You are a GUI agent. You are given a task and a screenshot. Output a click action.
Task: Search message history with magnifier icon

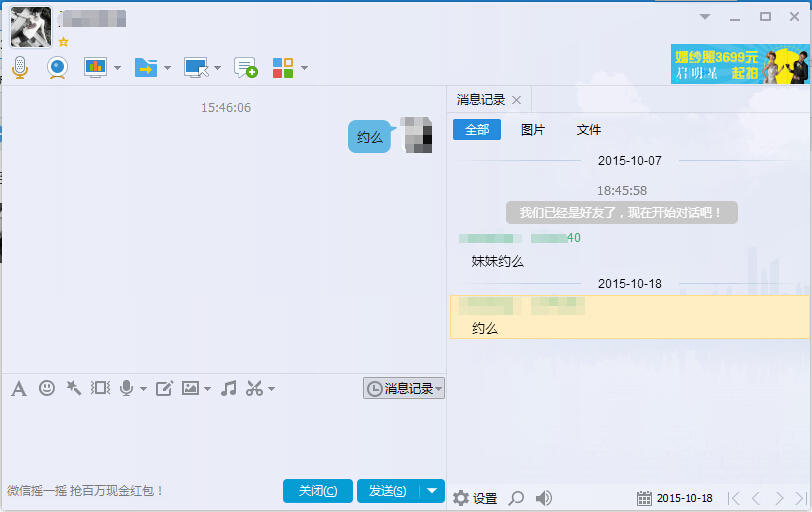pos(516,498)
